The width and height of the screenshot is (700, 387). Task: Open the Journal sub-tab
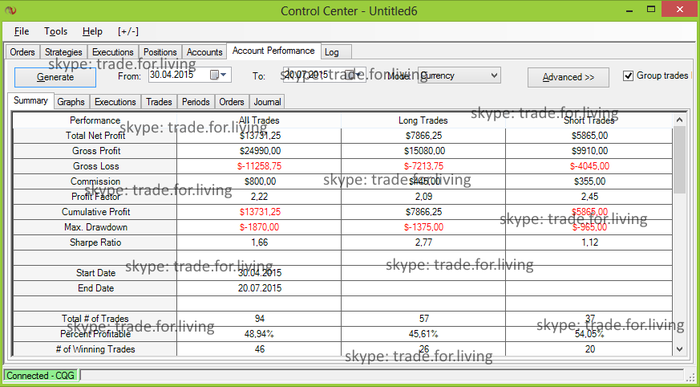click(x=267, y=102)
